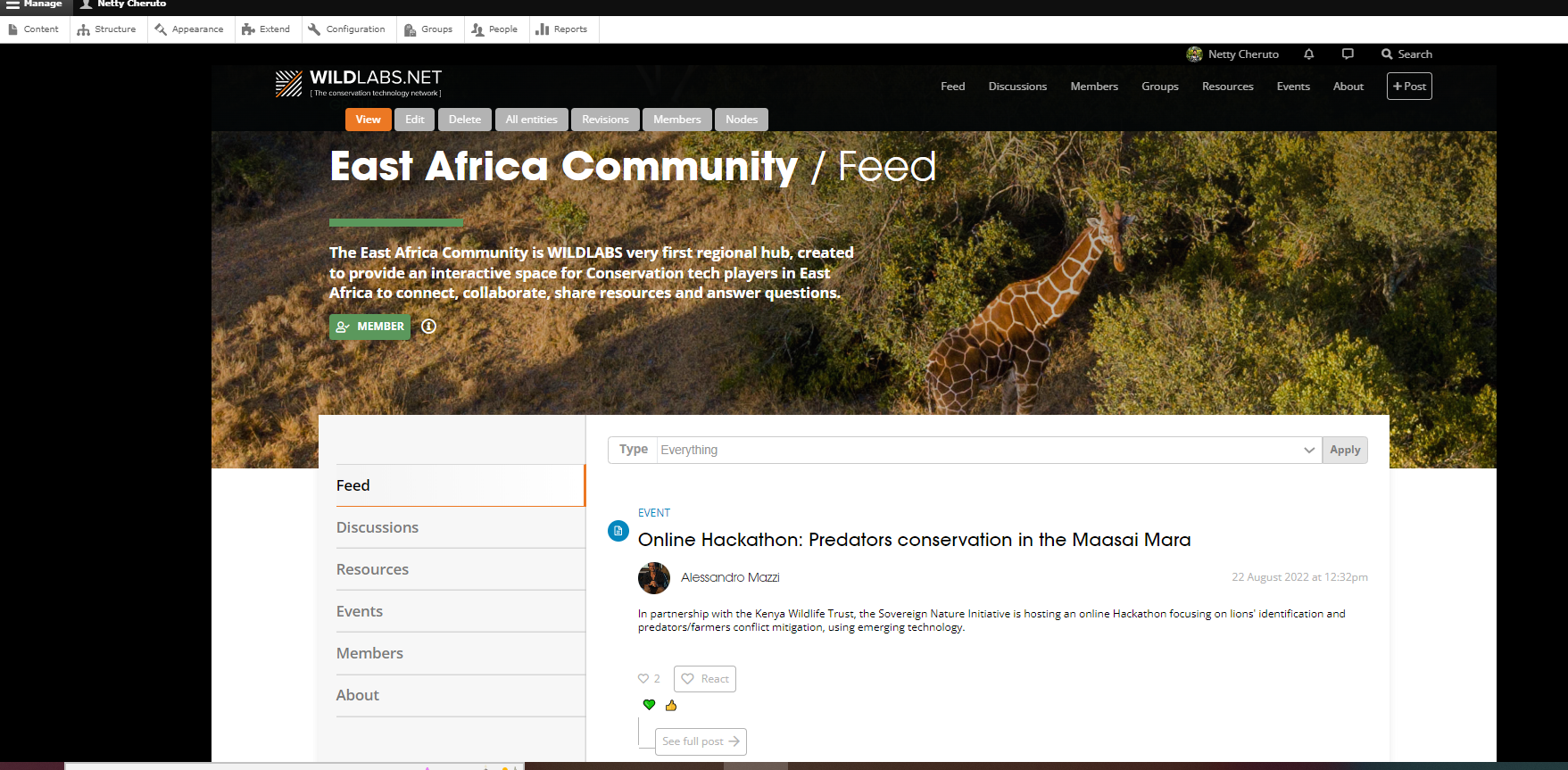Open notifications bell icon
The height and width of the screenshot is (770, 1568).
[1308, 54]
